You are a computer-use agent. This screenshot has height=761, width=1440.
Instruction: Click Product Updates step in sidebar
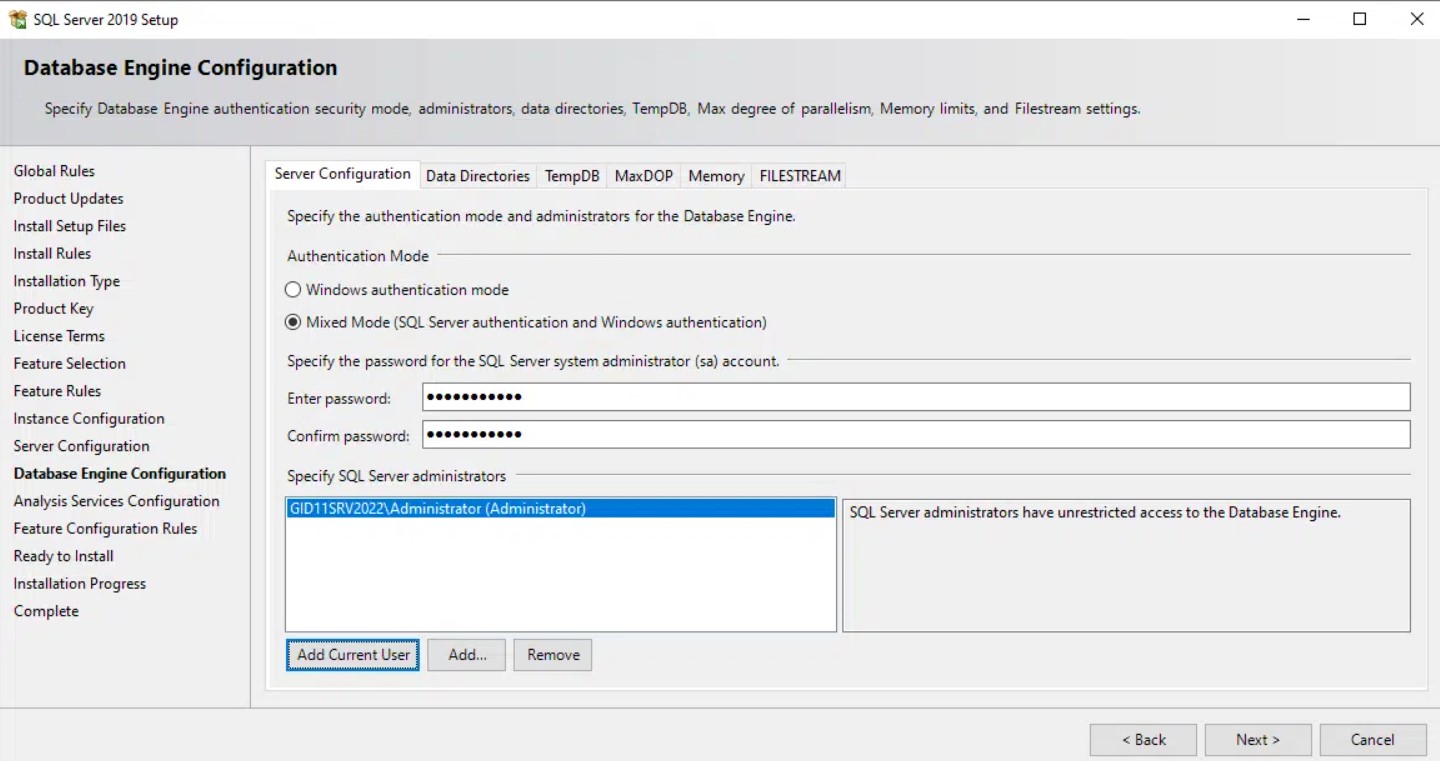tap(69, 199)
